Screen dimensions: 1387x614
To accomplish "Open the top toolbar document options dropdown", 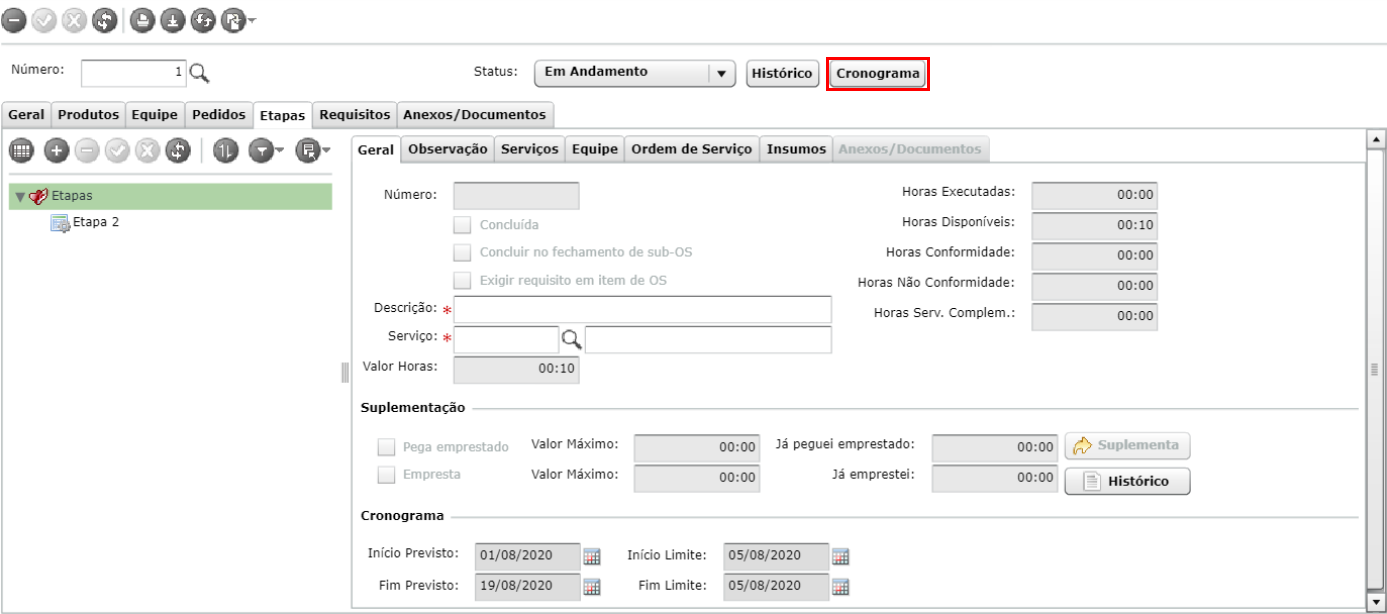I will pyautogui.click(x=236, y=19).
